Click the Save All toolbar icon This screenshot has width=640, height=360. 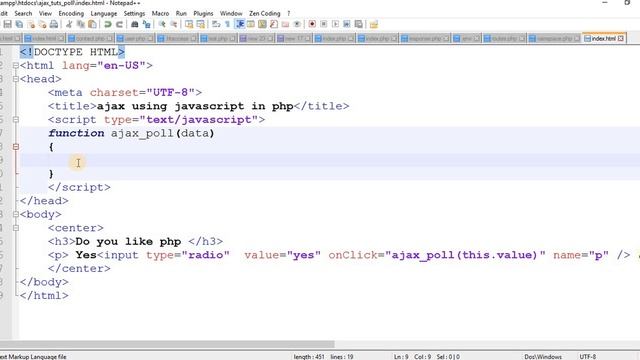[x=19, y=24]
